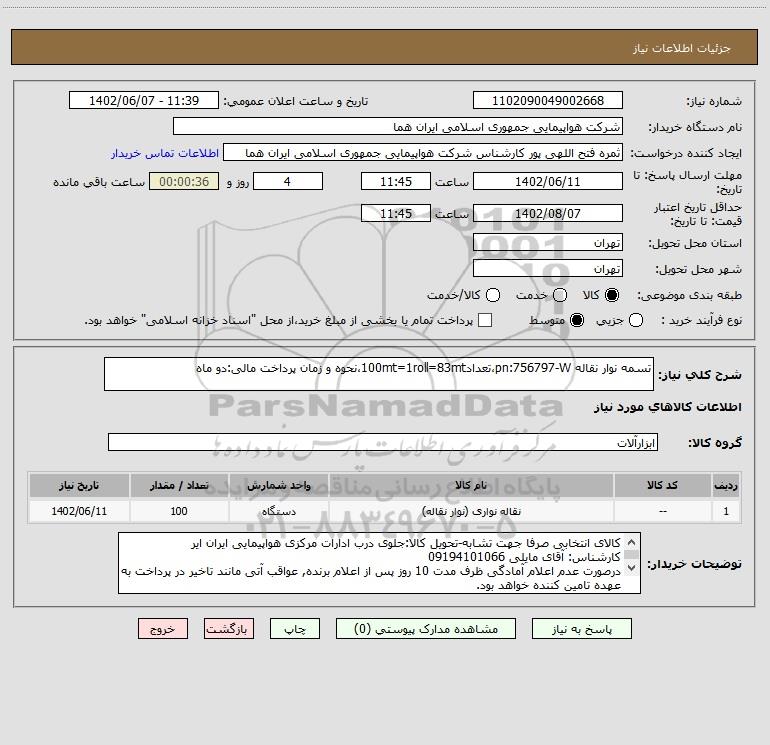Click the delivery city تهران field
This screenshot has height=745, width=770.
click(x=548, y=269)
